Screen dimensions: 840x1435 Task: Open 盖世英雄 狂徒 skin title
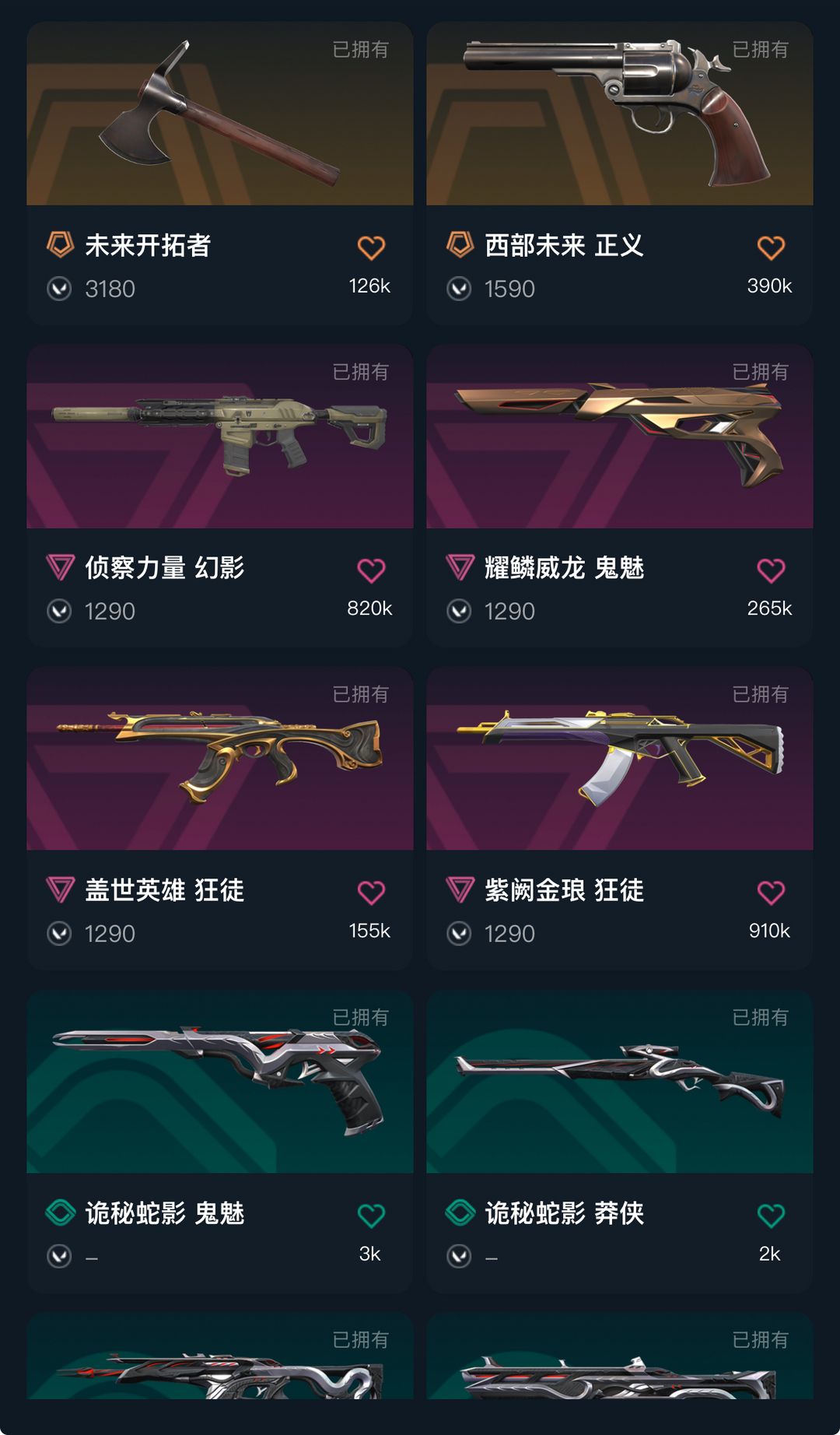pyautogui.click(x=165, y=890)
